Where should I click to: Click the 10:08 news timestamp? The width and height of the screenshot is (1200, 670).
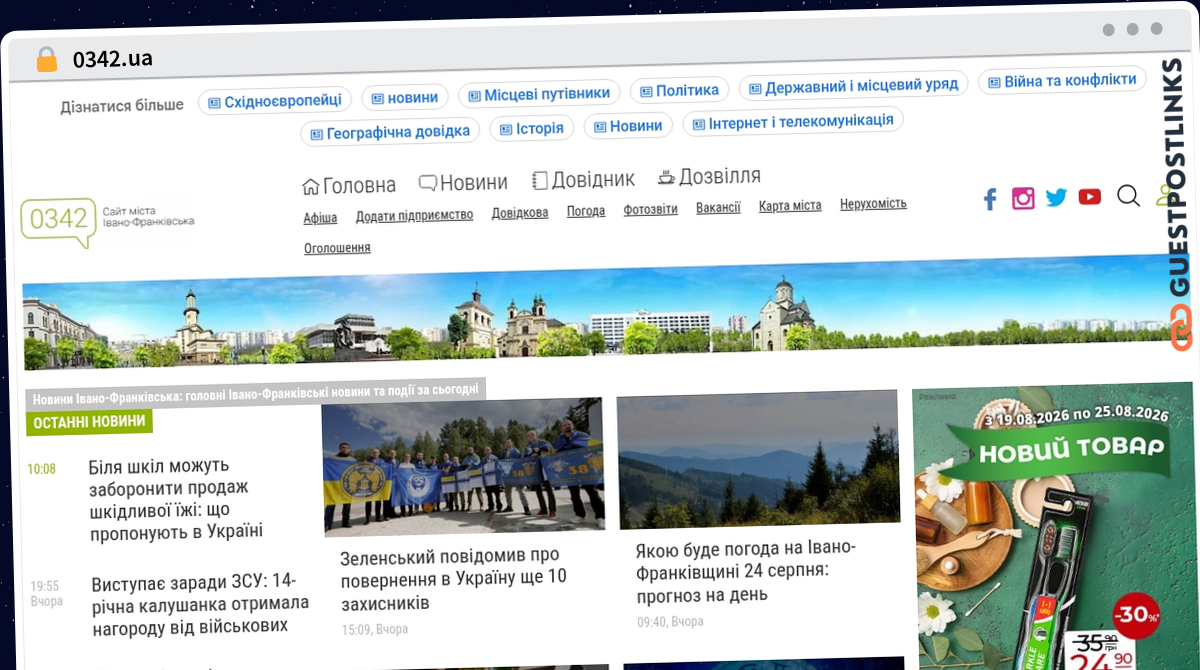click(x=42, y=469)
